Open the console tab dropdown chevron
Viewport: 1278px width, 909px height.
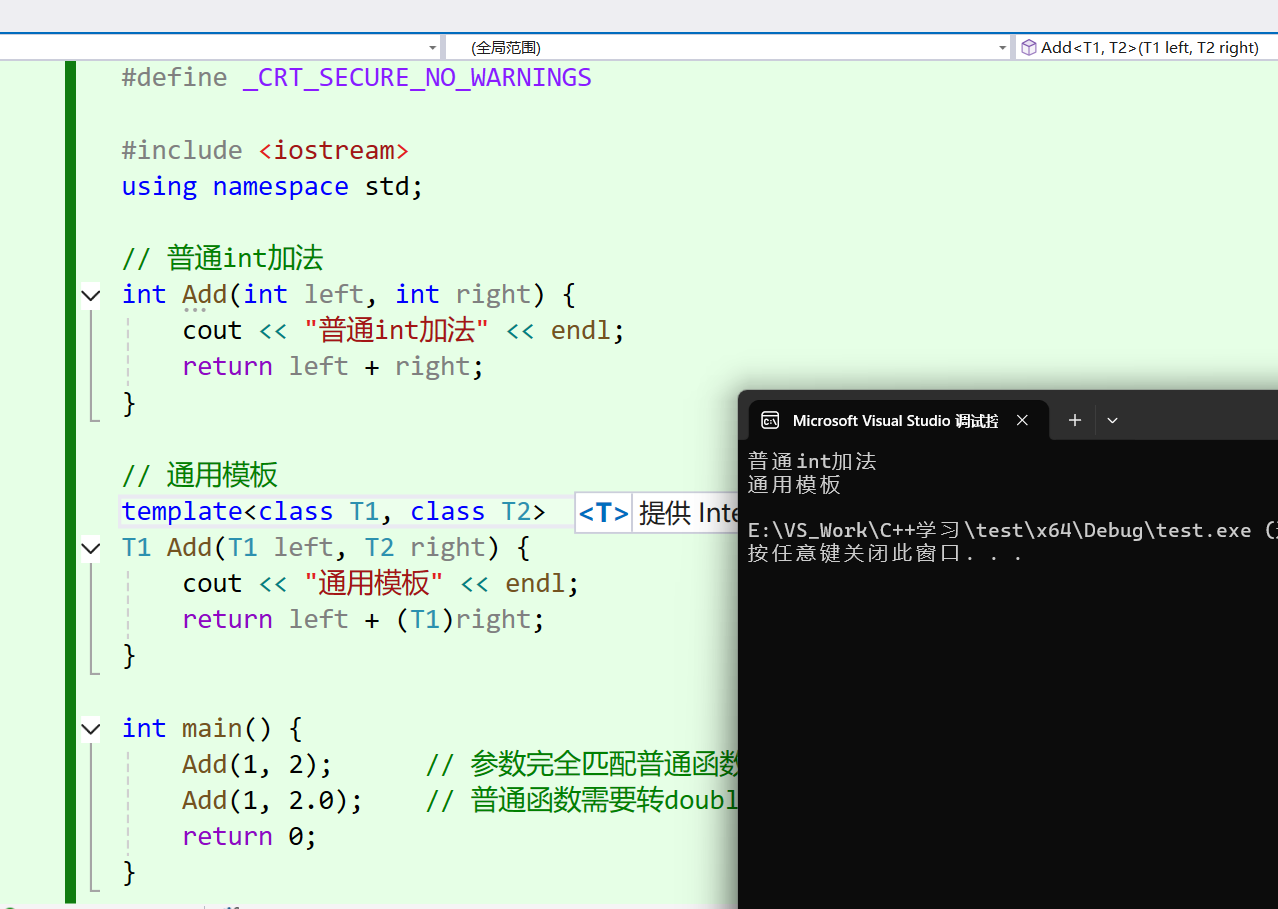tap(1112, 421)
